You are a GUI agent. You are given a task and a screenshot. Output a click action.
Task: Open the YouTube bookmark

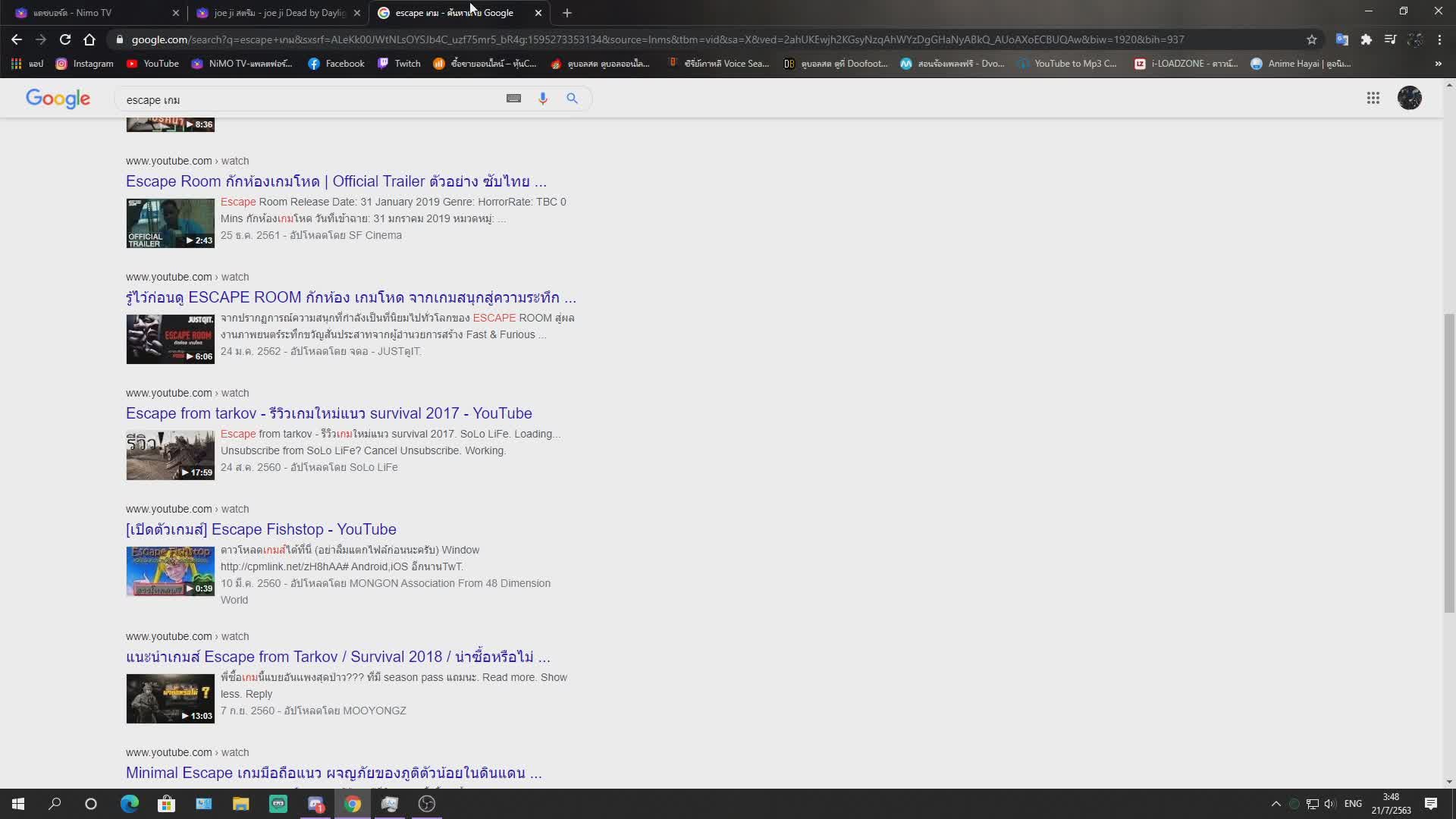tap(152, 64)
